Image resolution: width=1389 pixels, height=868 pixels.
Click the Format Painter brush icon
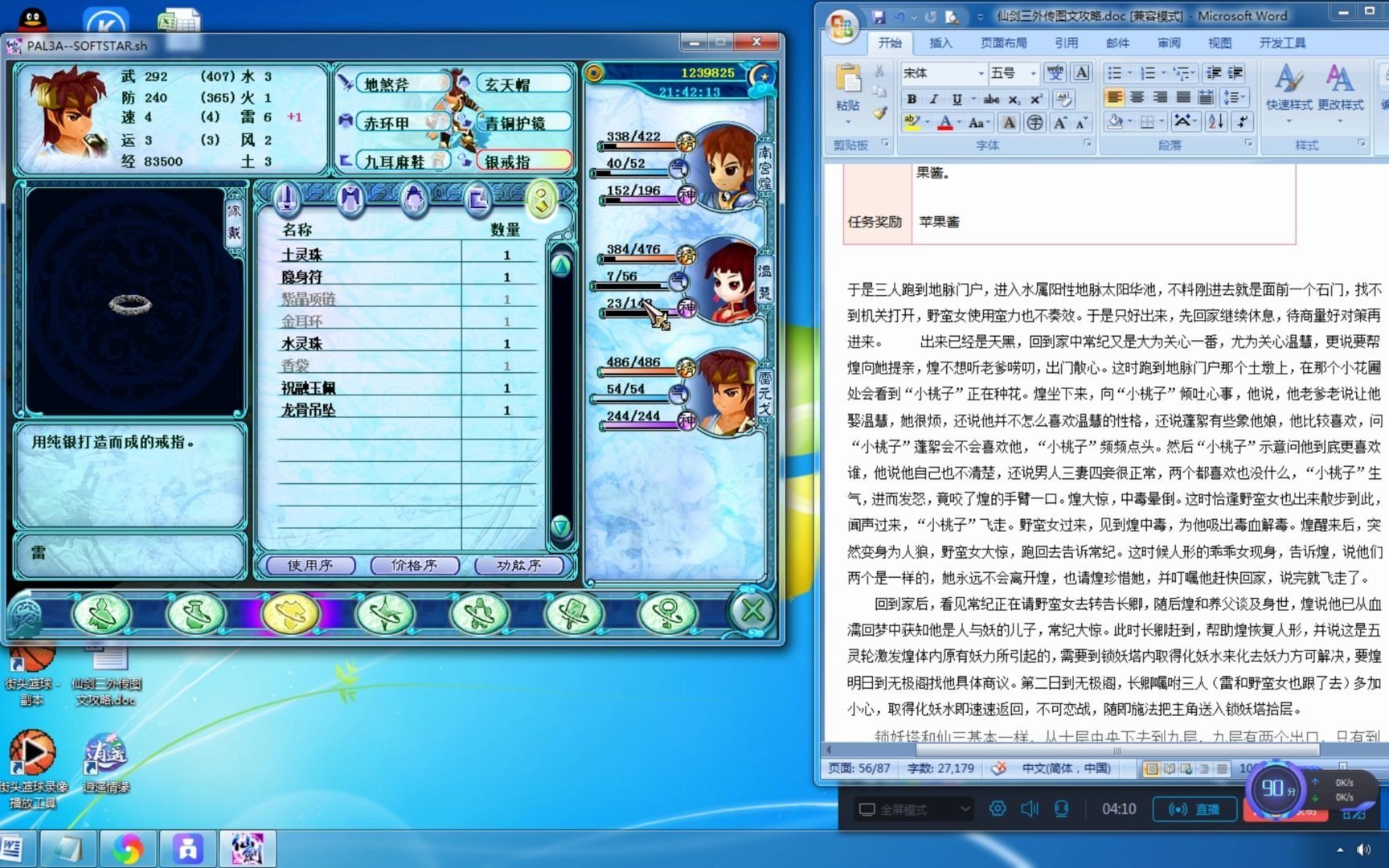pos(880,113)
